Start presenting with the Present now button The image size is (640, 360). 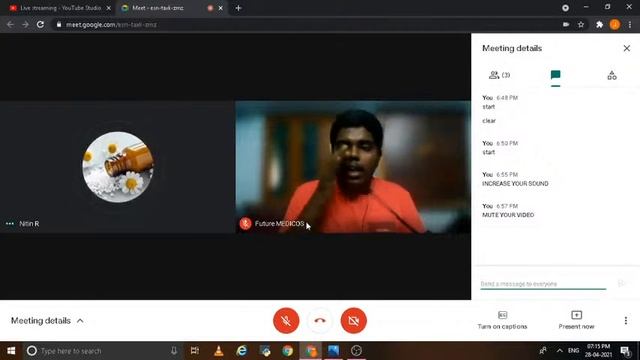point(576,320)
